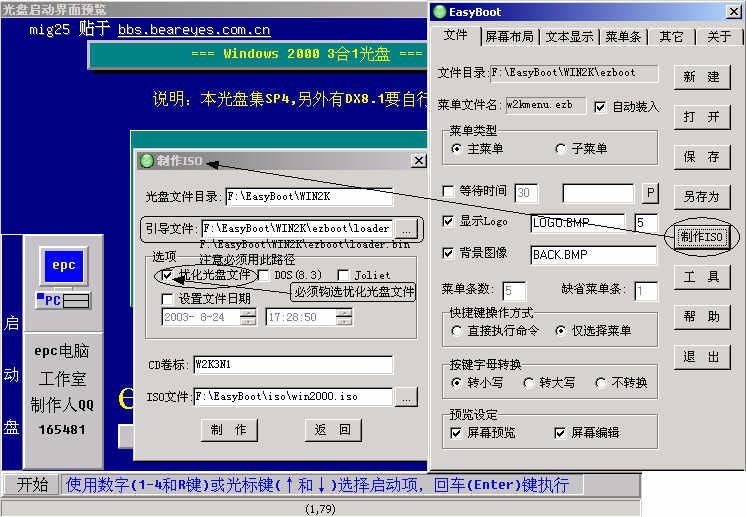Click the 等待时间 value field 30
The height and width of the screenshot is (517, 746).
(x=526, y=193)
